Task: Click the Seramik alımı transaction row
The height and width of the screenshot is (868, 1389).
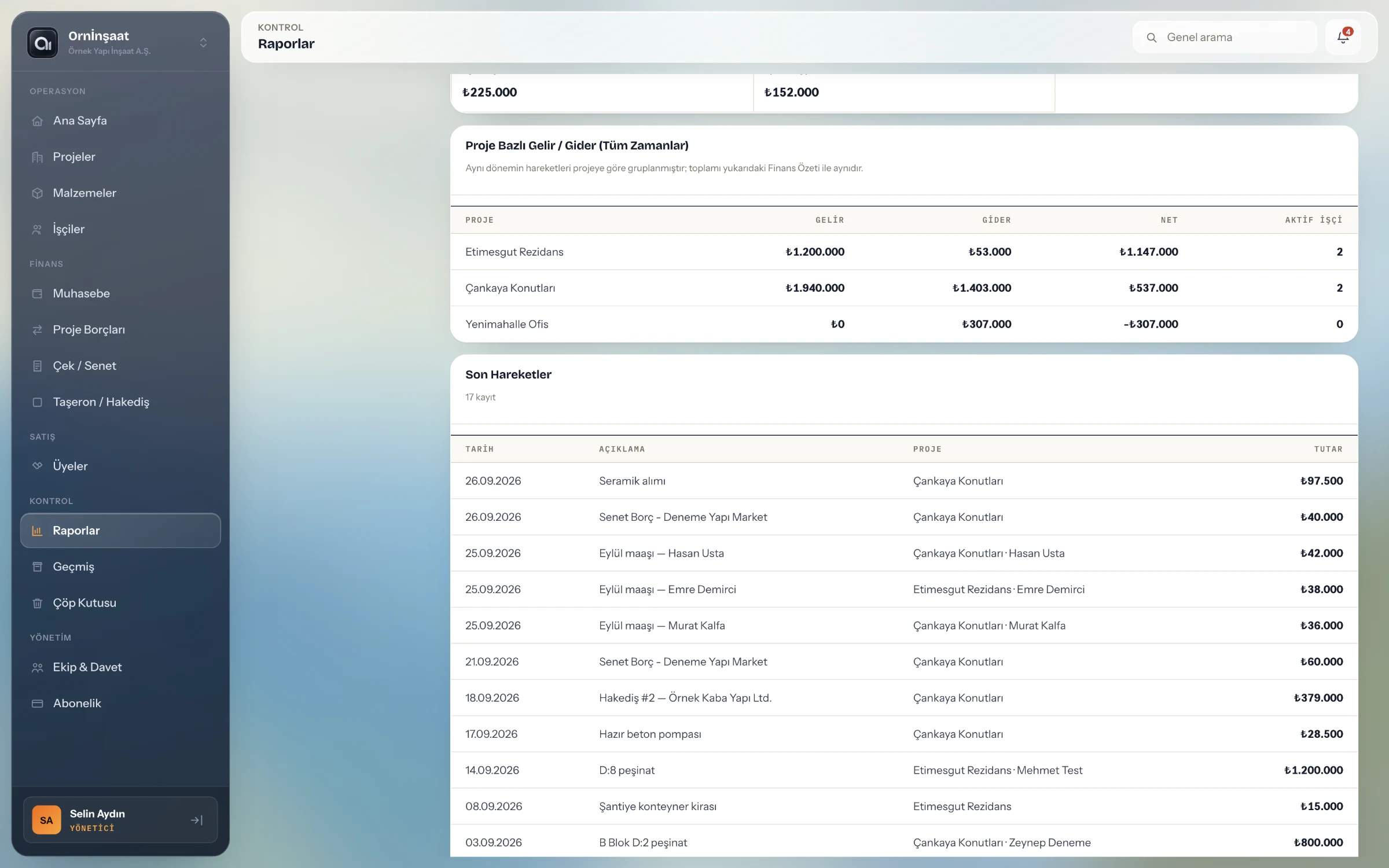Action: (x=904, y=481)
